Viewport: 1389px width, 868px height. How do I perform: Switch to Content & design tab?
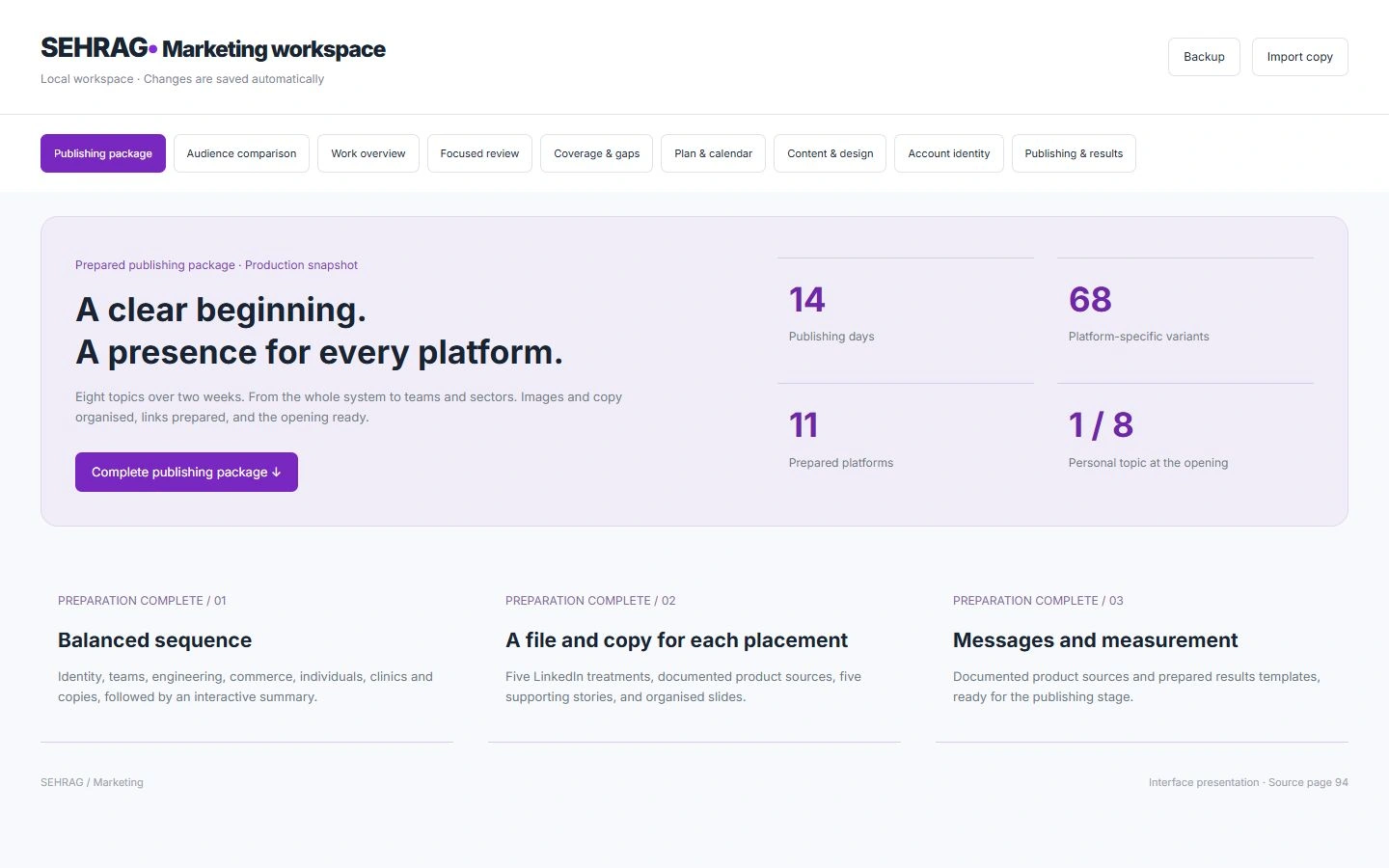click(831, 153)
